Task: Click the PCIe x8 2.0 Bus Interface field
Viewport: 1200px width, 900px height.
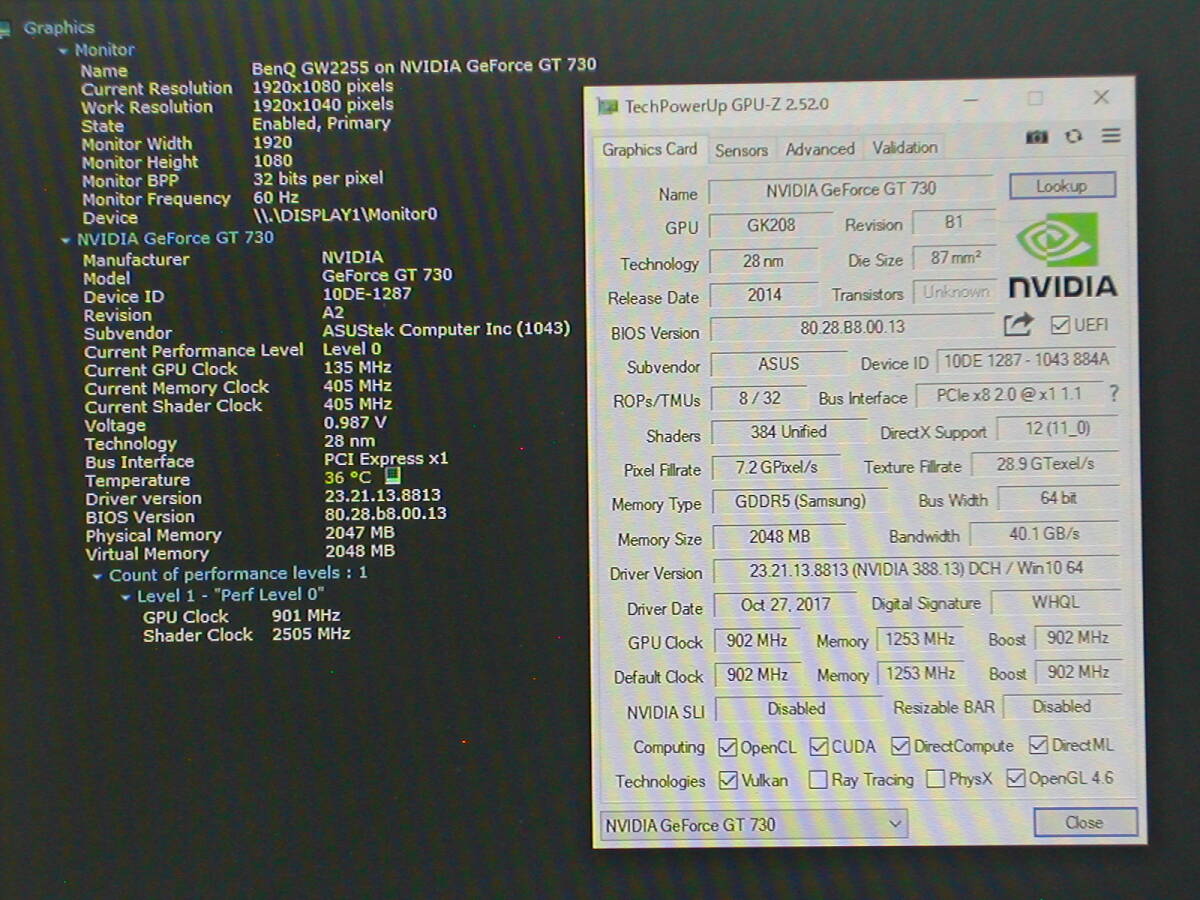Action: point(1009,395)
